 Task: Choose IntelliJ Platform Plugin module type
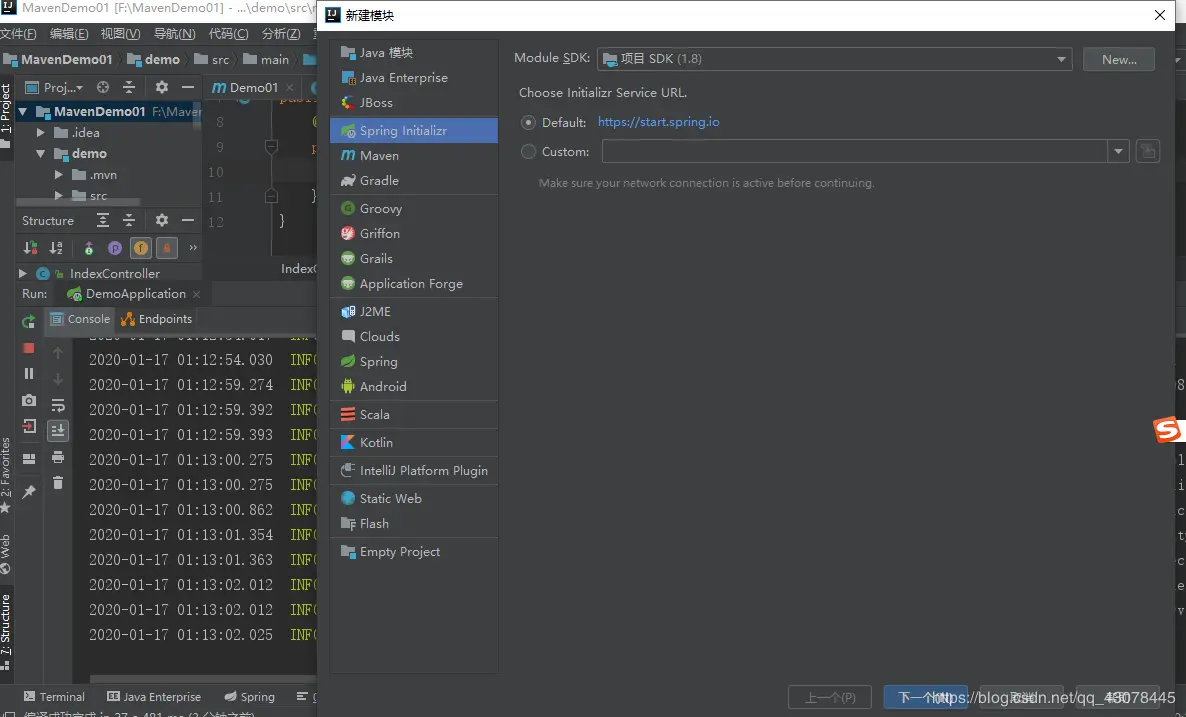coord(414,470)
